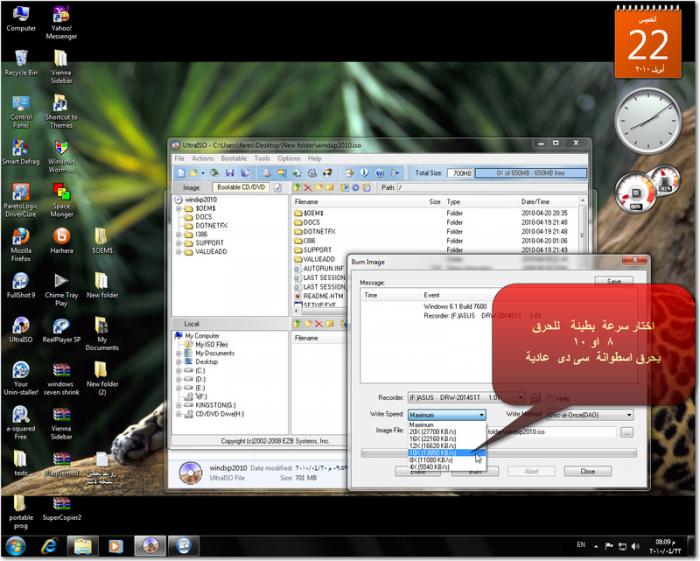Select the 8X (11080 KB/s) speed option

coord(447,460)
